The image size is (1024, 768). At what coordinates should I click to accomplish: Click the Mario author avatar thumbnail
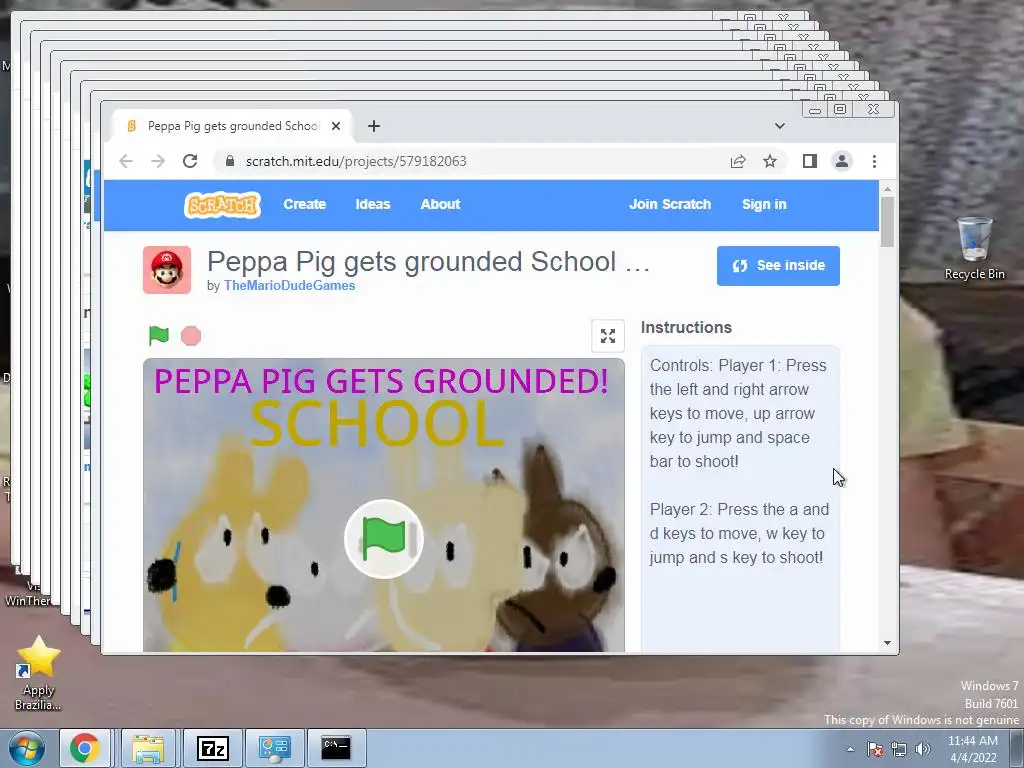click(x=167, y=270)
